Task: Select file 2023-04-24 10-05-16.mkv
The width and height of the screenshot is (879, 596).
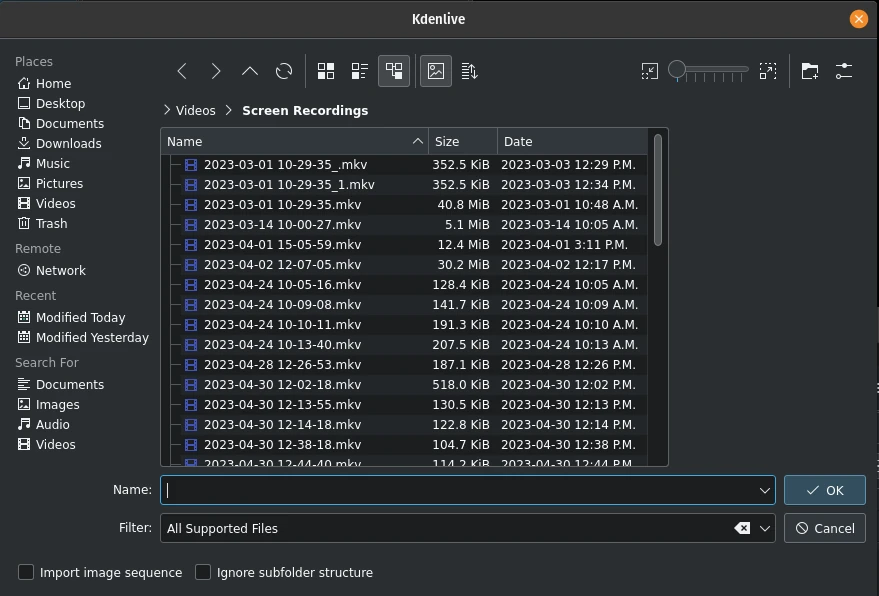Action: coord(283,285)
